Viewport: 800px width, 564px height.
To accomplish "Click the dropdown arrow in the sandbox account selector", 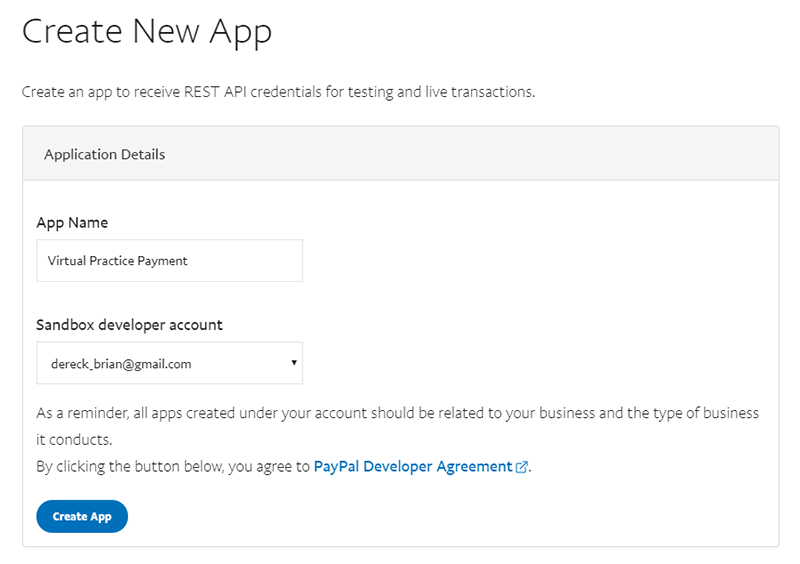I will click(294, 362).
